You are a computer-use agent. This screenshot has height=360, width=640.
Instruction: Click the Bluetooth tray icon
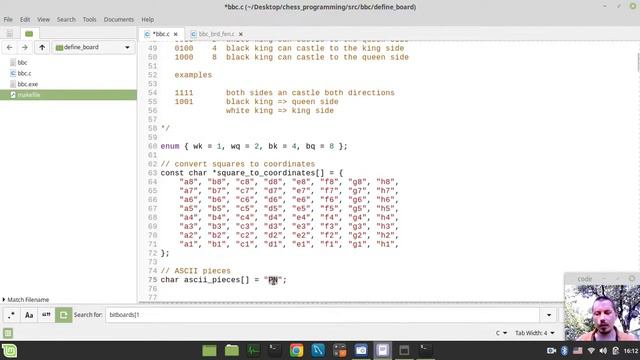pyautogui.click(x=564, y=351)
